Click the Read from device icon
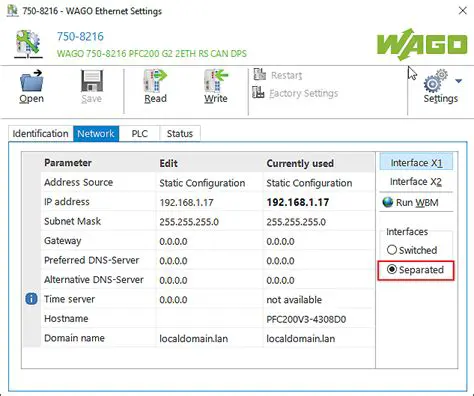Screen dimensions: 474x396 pos(155,80)
